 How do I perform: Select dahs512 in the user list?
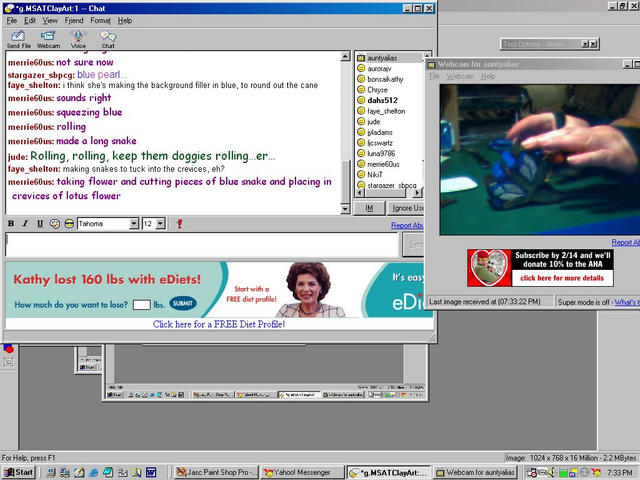[382, 100]
